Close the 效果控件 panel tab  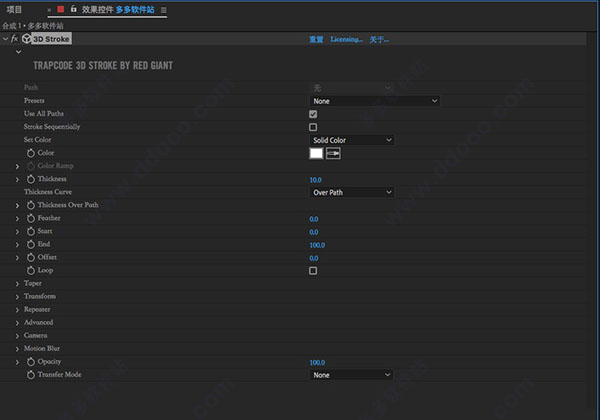49,10
